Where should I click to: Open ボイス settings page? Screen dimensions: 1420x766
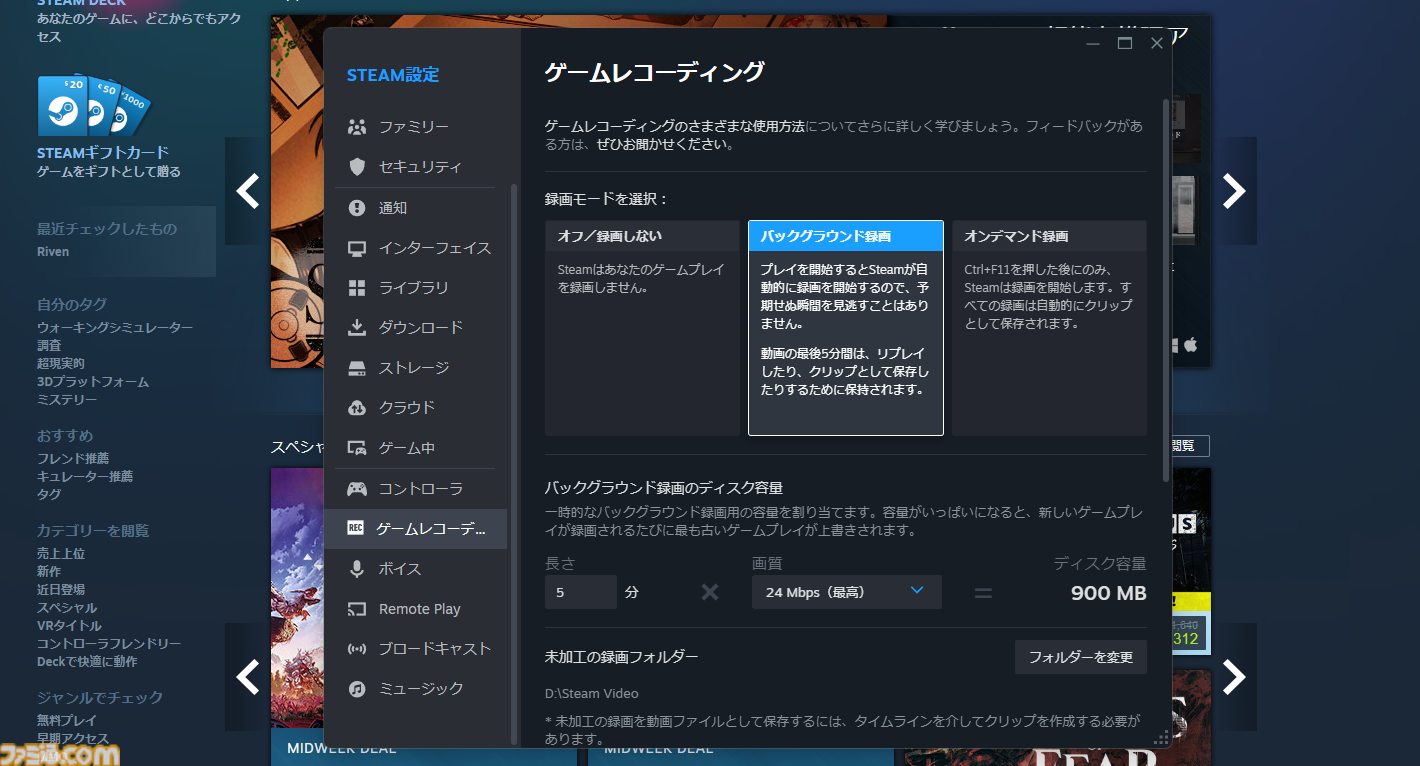[x=415, y=569]
